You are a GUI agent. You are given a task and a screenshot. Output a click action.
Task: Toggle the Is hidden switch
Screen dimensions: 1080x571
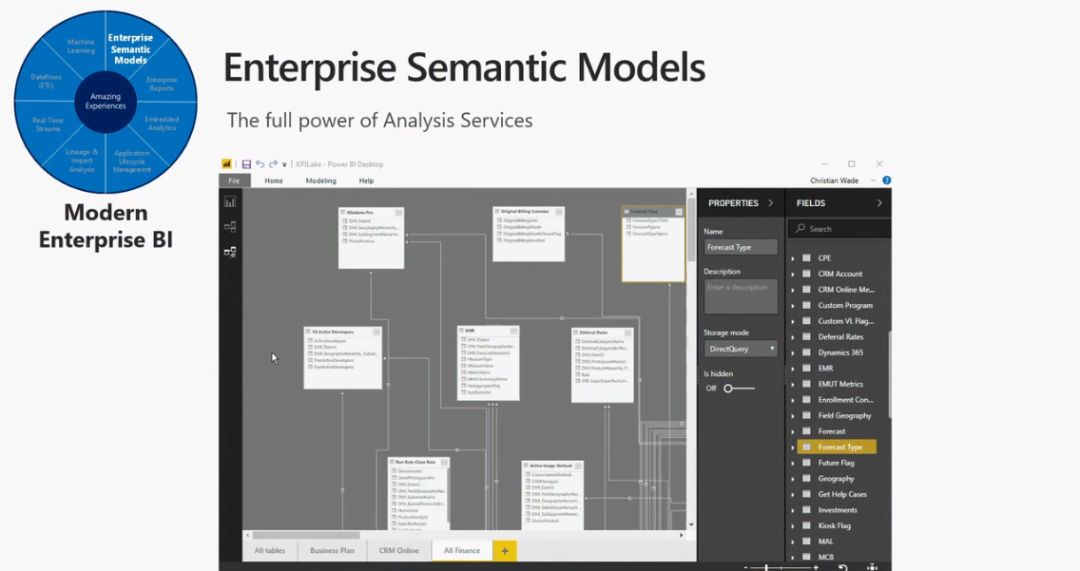(x=737, y=388)
